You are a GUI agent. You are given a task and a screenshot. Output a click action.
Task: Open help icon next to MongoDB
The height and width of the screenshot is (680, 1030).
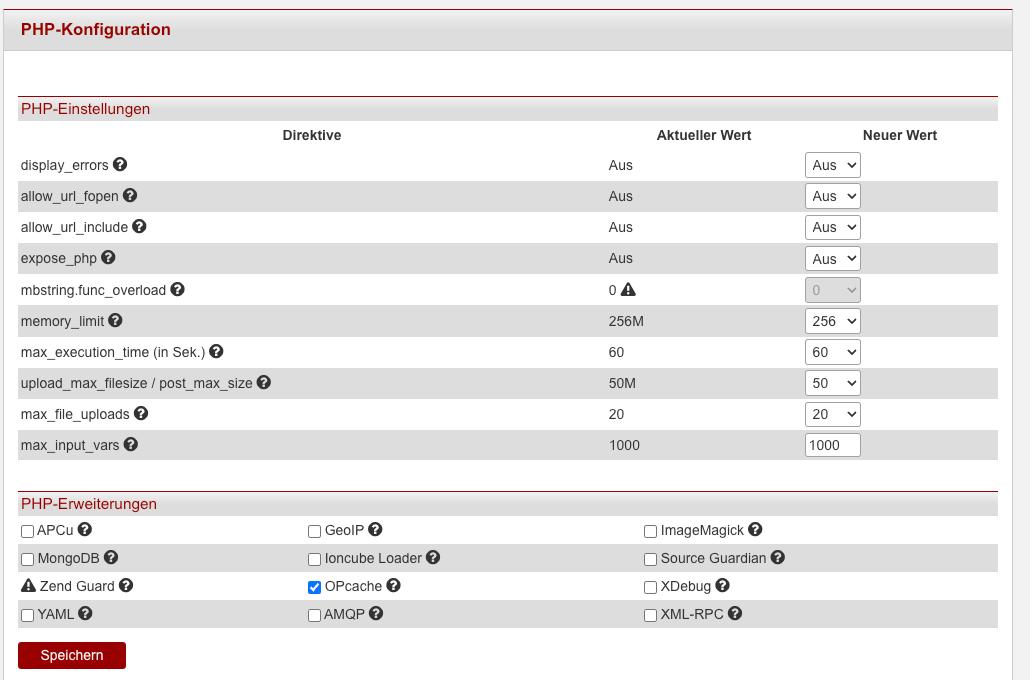click(111, 557)
